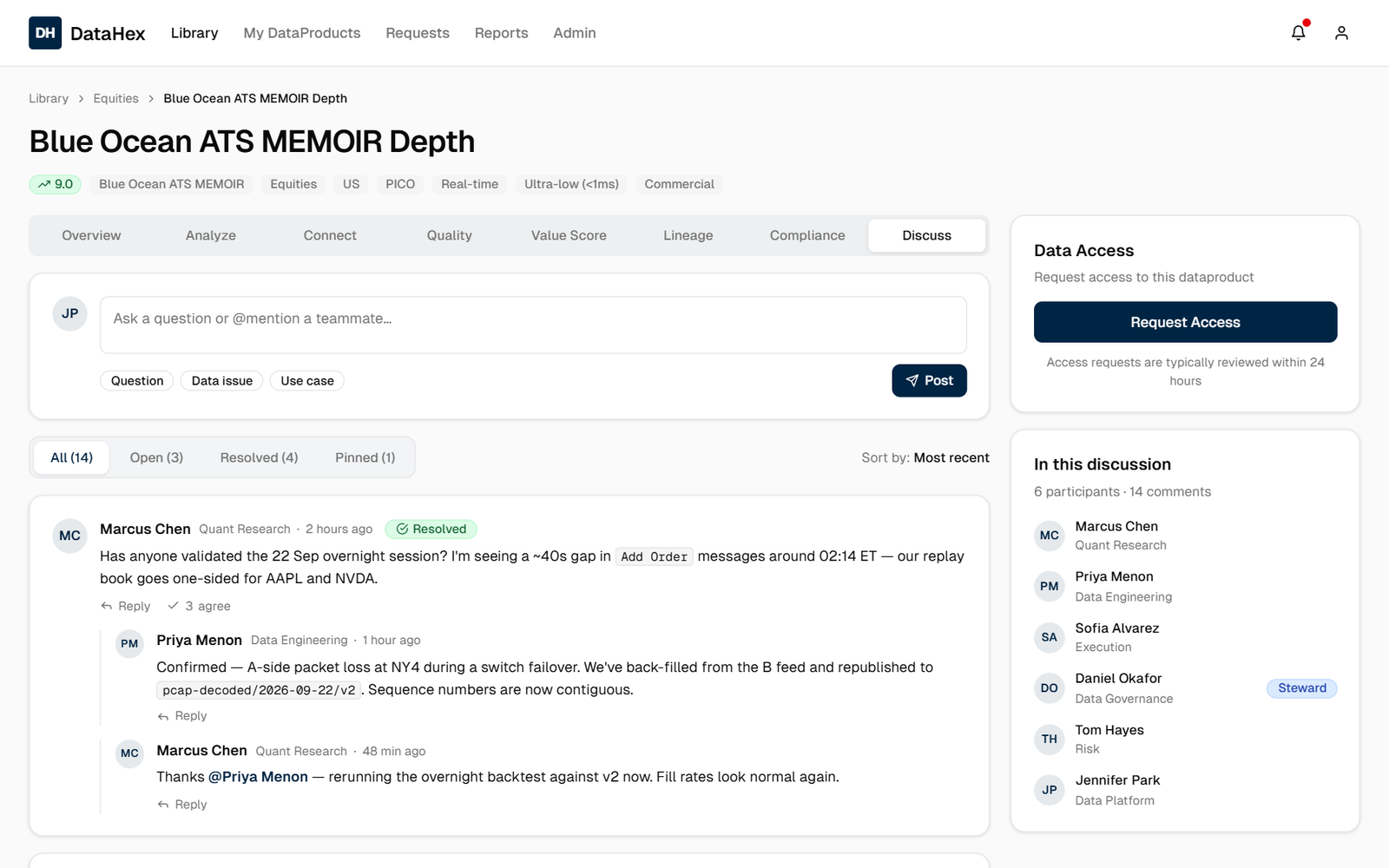
Task: Click the Post button
Action: 929,380
